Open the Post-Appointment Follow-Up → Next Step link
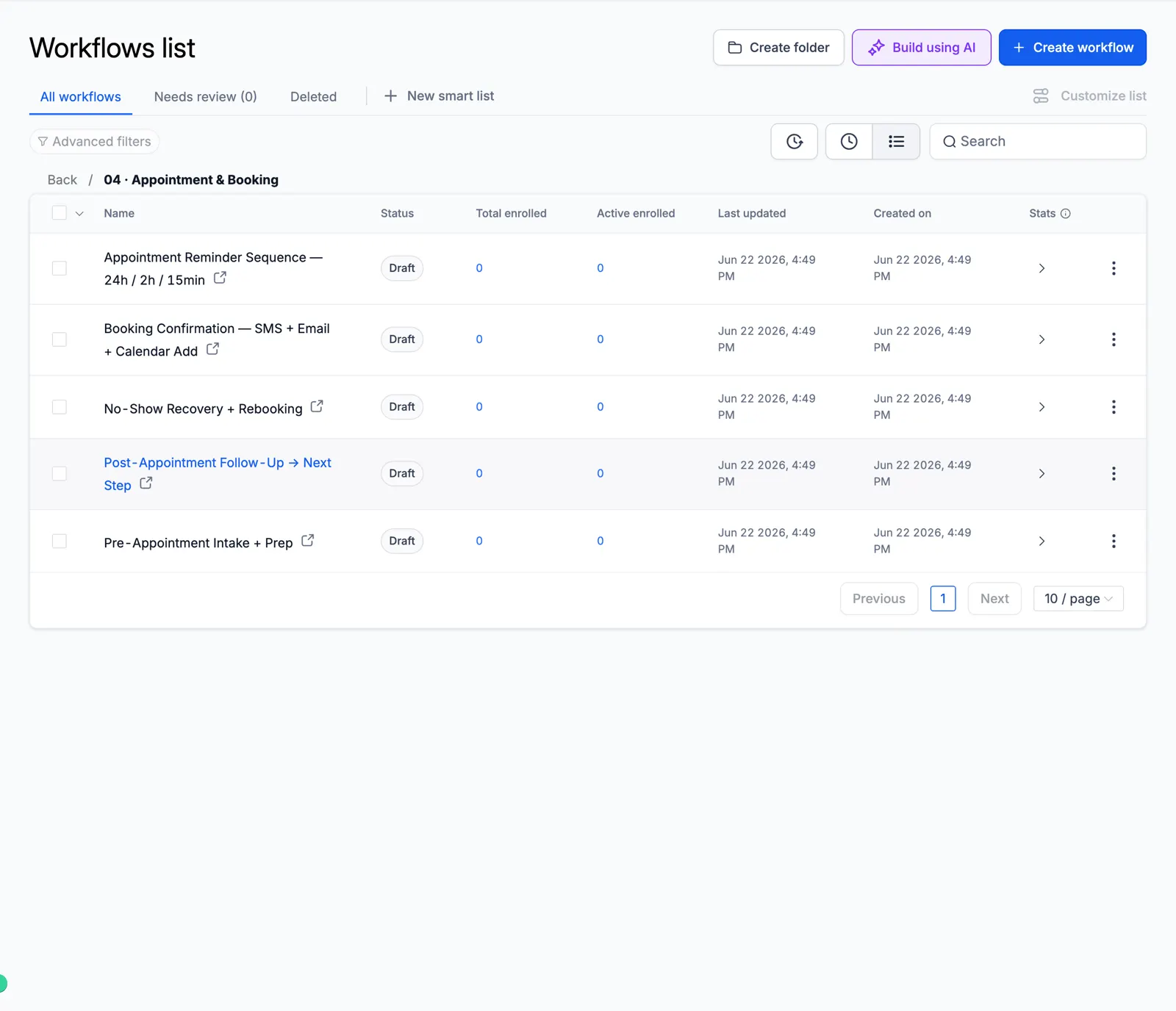1176x1011 pixels. pos(218,474)
